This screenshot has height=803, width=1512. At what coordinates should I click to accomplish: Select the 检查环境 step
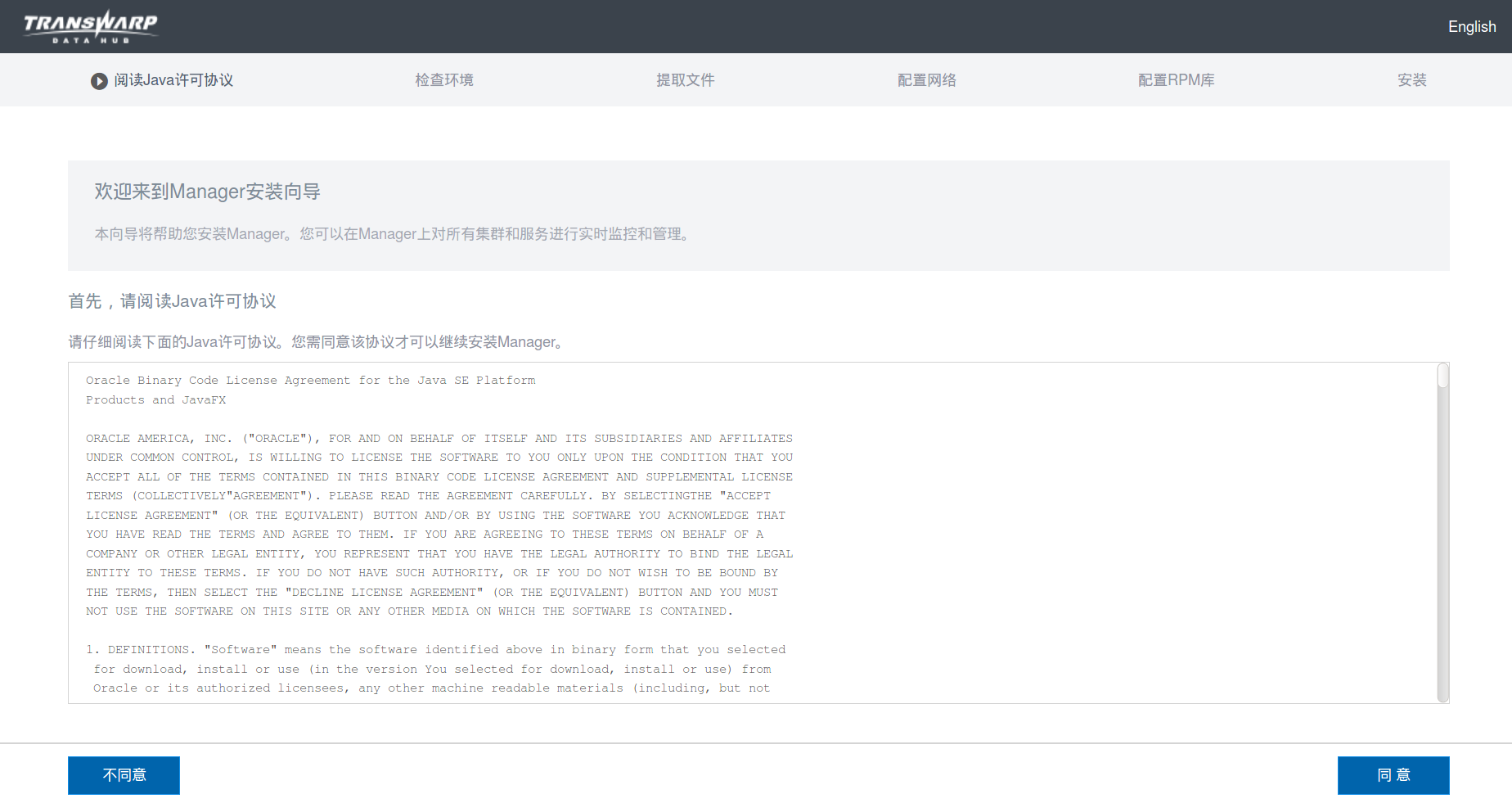[x=444, y=80]
